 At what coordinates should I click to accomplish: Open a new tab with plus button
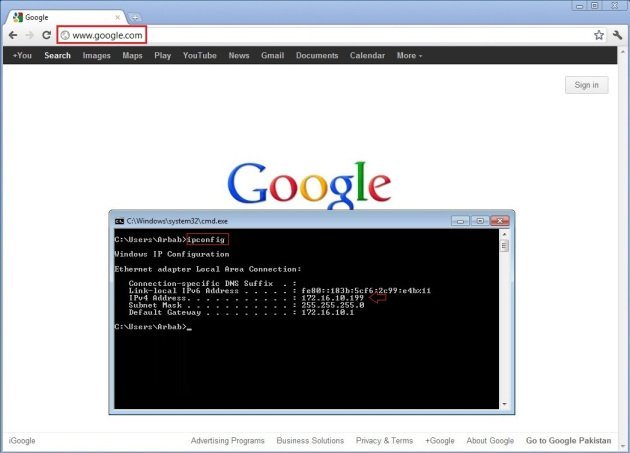pos(135,18)
